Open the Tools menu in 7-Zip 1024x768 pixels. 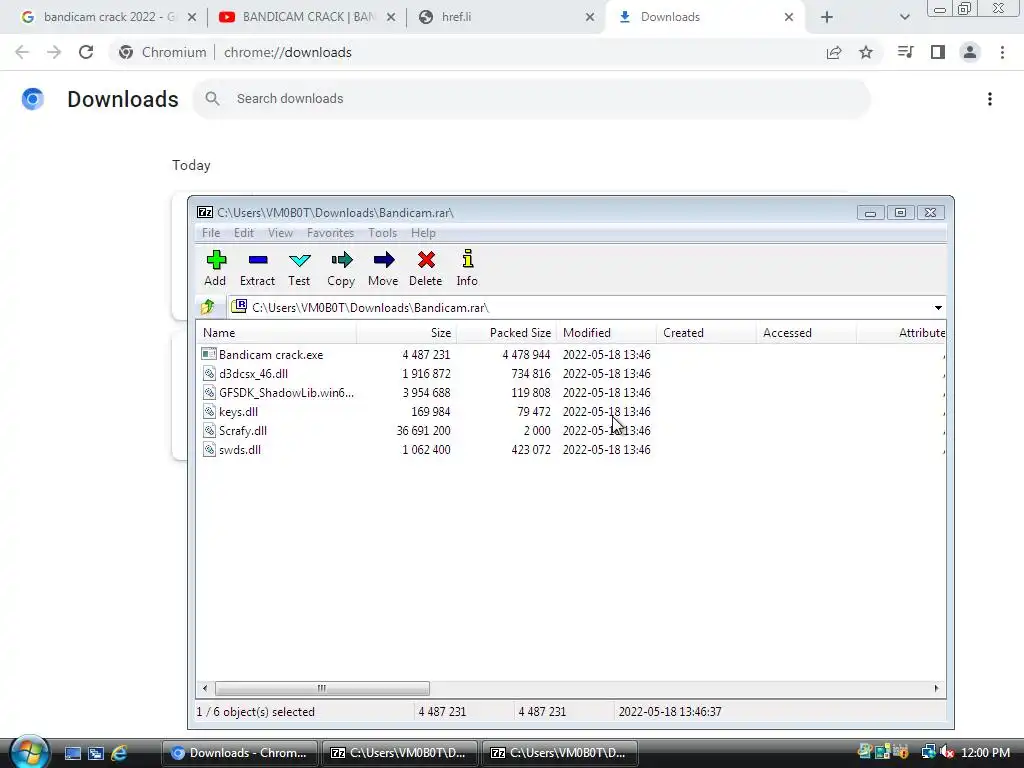[x=382, y=232]
